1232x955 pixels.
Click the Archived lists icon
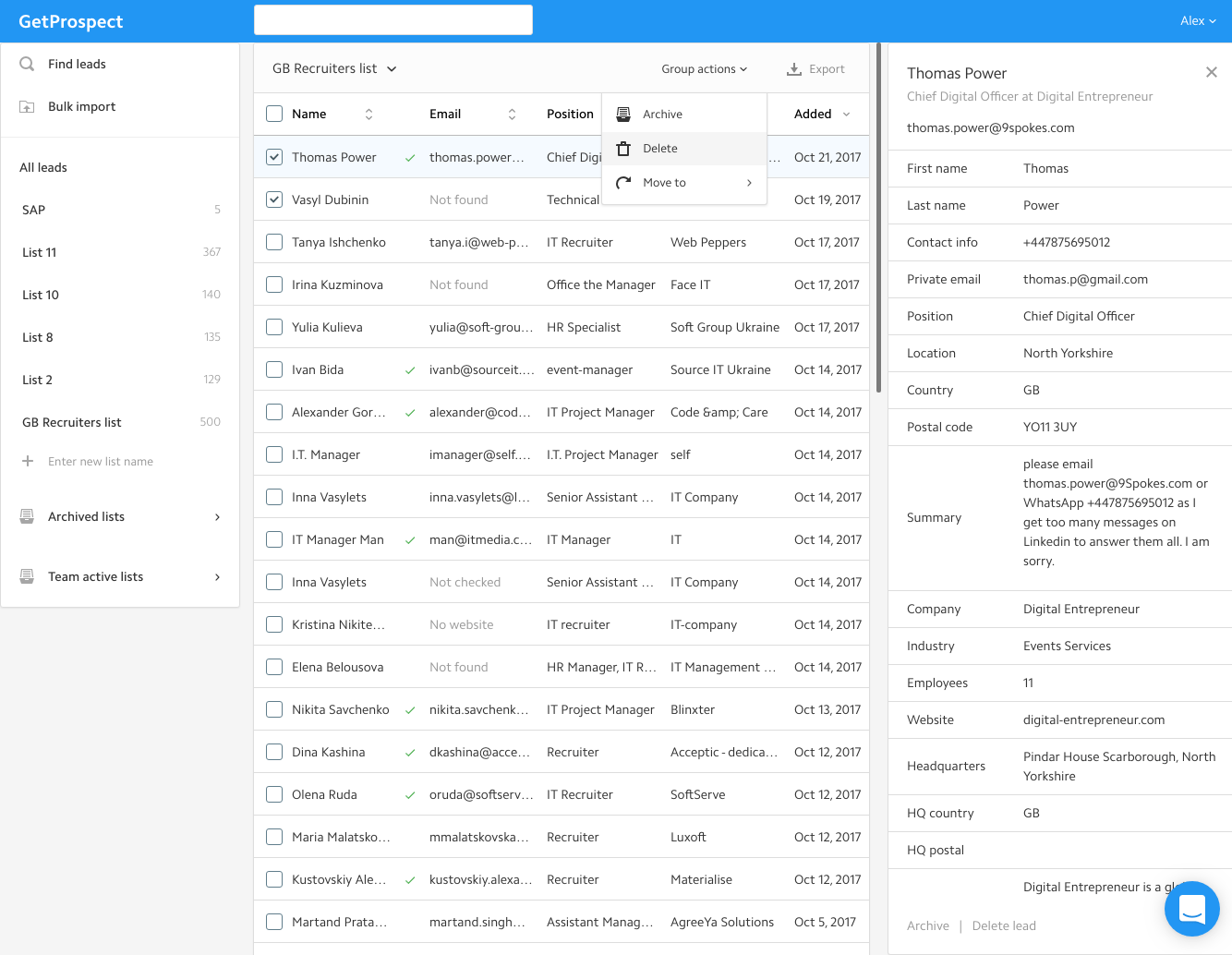coord(28,516)
